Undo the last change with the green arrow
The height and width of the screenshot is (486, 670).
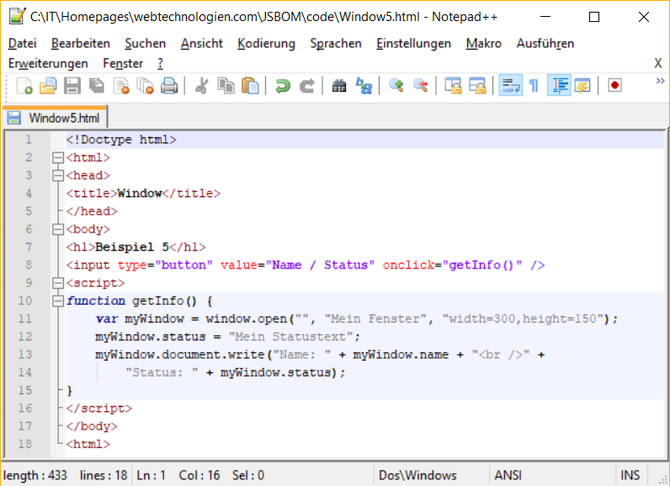click(x=282, y=86)
